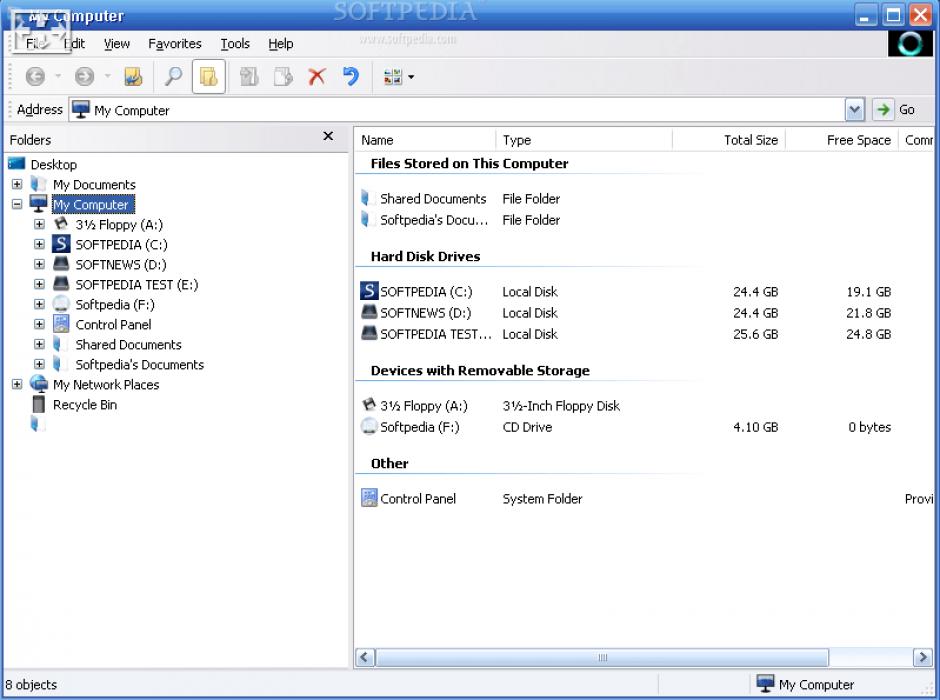Image resolution: width=940 pixels, height=700 pixels.
Task: Click the blue Undo arrow
Action: 351,76
